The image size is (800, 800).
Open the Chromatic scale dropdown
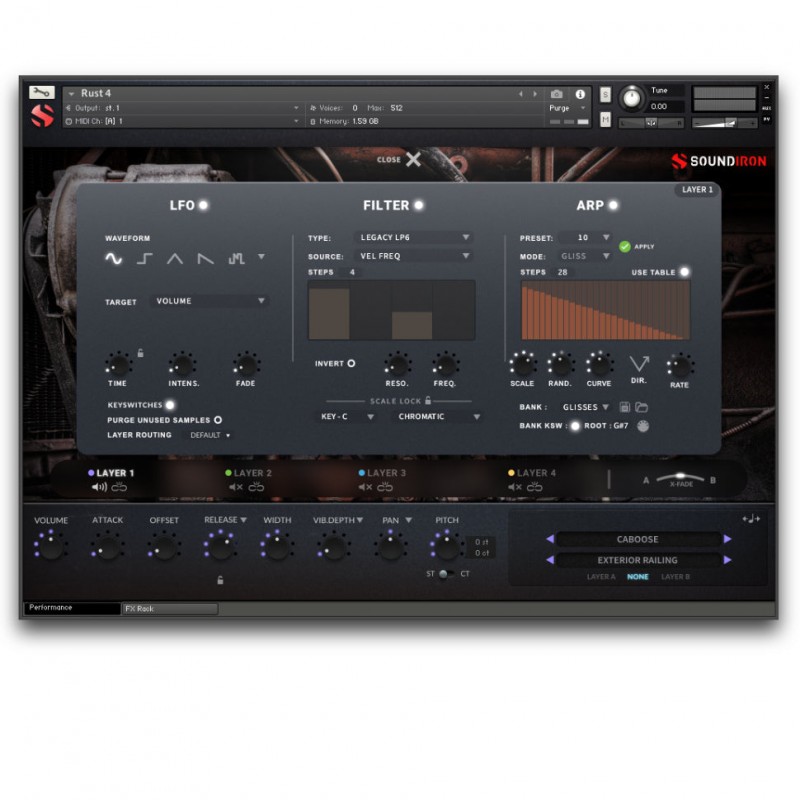pyautogui.click(x=438, y=416)
